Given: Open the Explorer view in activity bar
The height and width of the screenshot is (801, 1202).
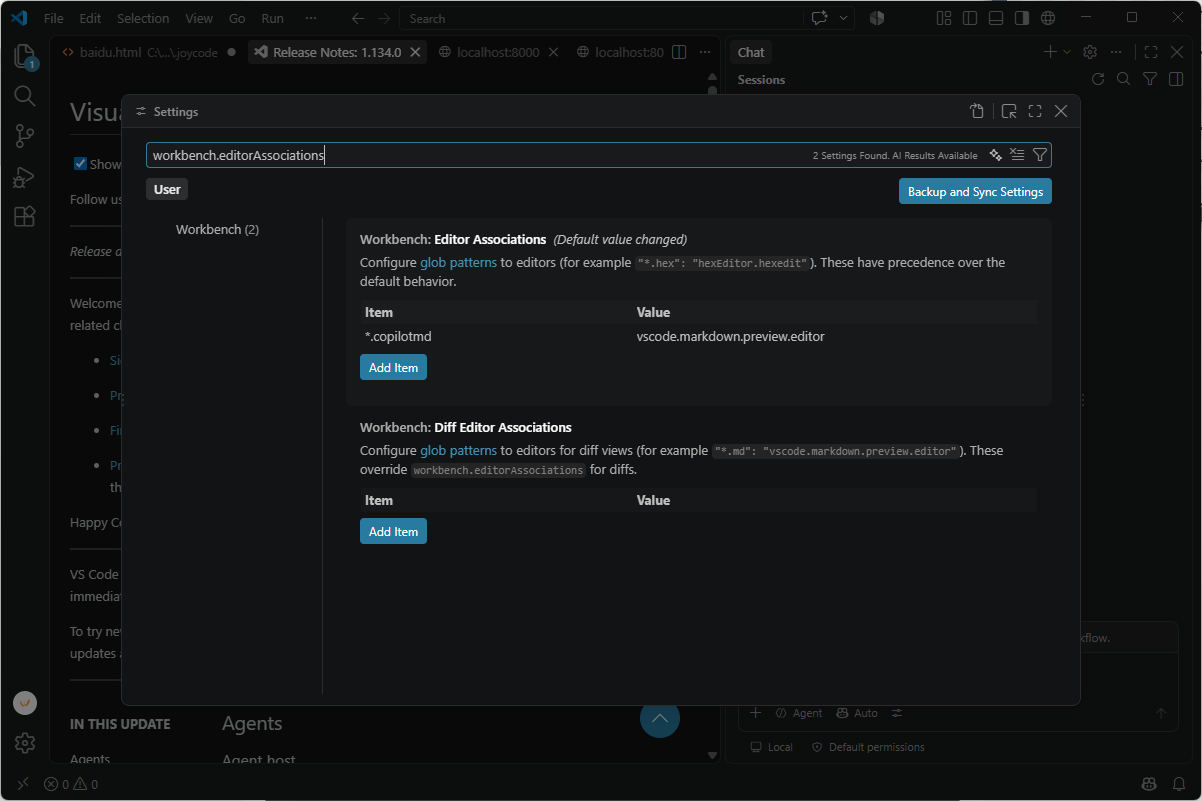Looking at the screenshot, I should pos(25,55).
